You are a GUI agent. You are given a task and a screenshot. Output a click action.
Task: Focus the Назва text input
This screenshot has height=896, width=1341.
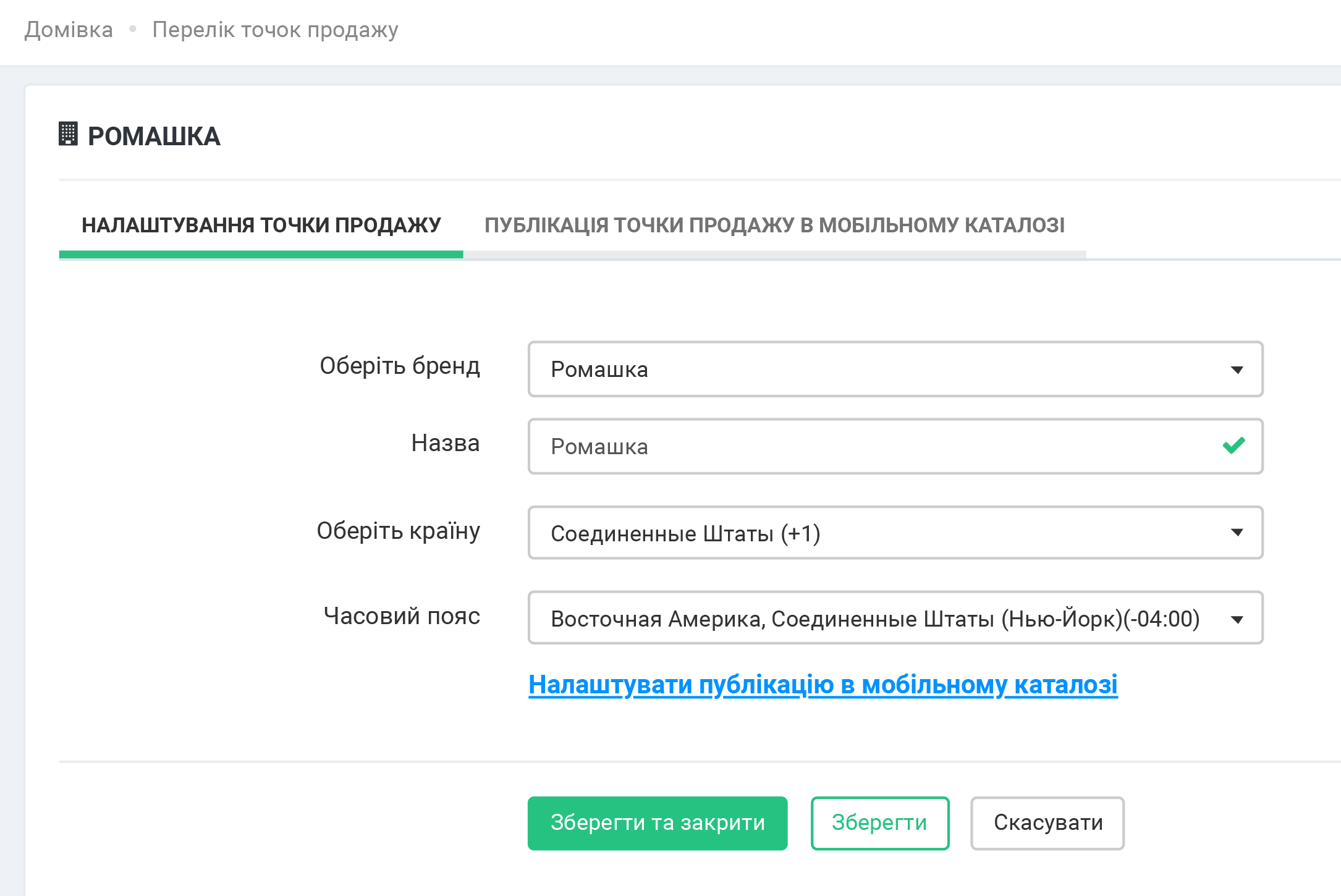tap(865, 447)
